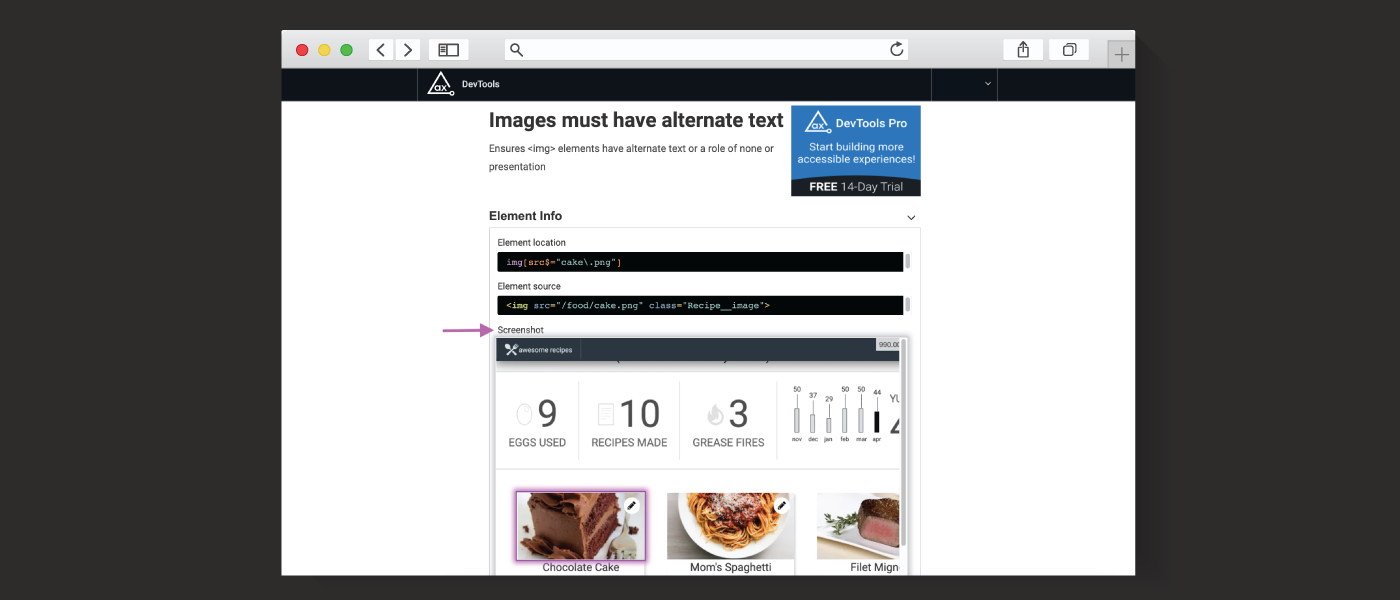Click the pencil edit icon on Mom's Spaghetti
Viewport: 1400px width, 600px height.
[x=781, y=505]
